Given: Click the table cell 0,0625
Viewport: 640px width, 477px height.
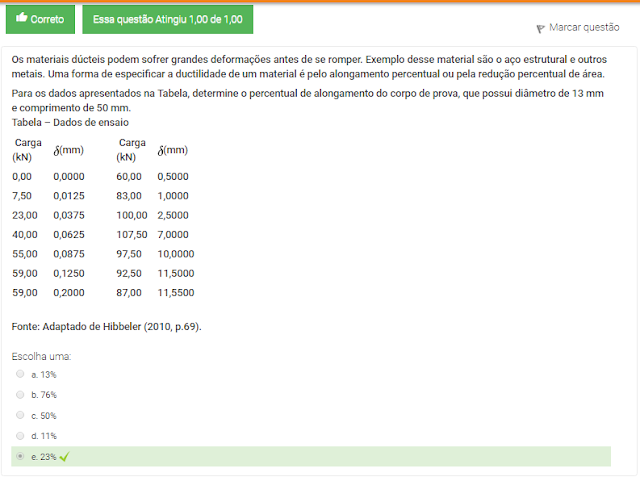Looking at the screenshot, I should 69,235.
